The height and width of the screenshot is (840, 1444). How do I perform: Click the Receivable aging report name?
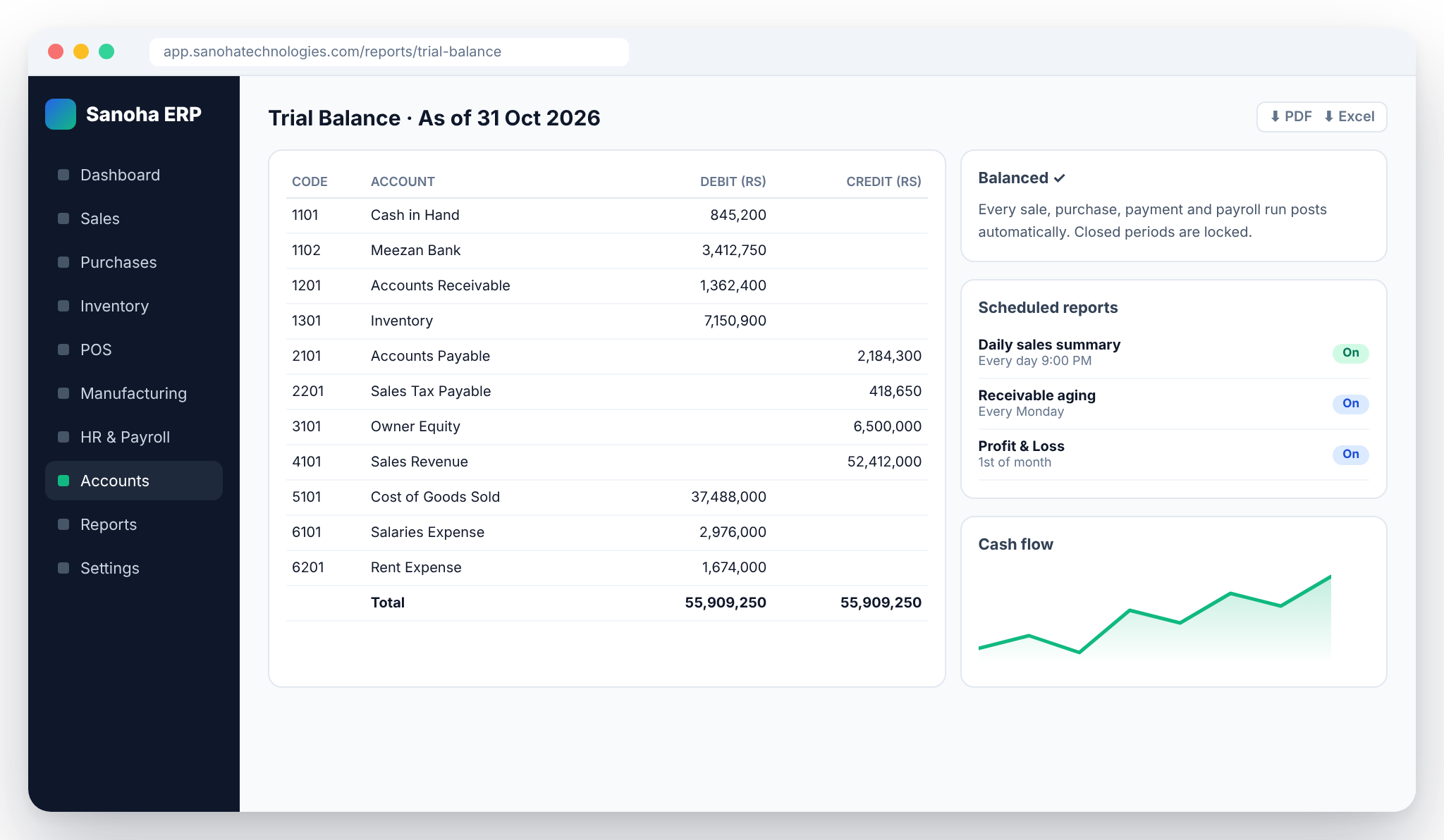[1036, 395]
